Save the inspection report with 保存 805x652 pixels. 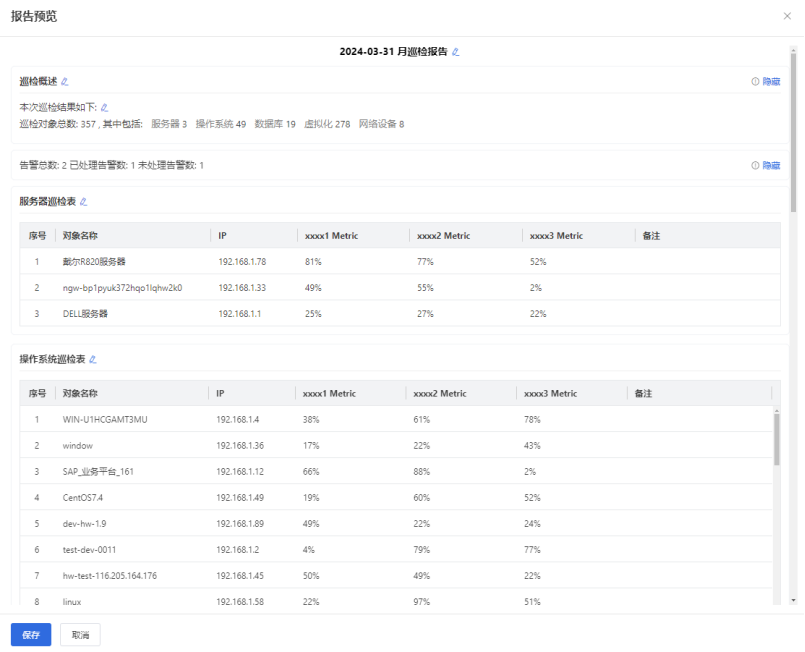(31, 635)
